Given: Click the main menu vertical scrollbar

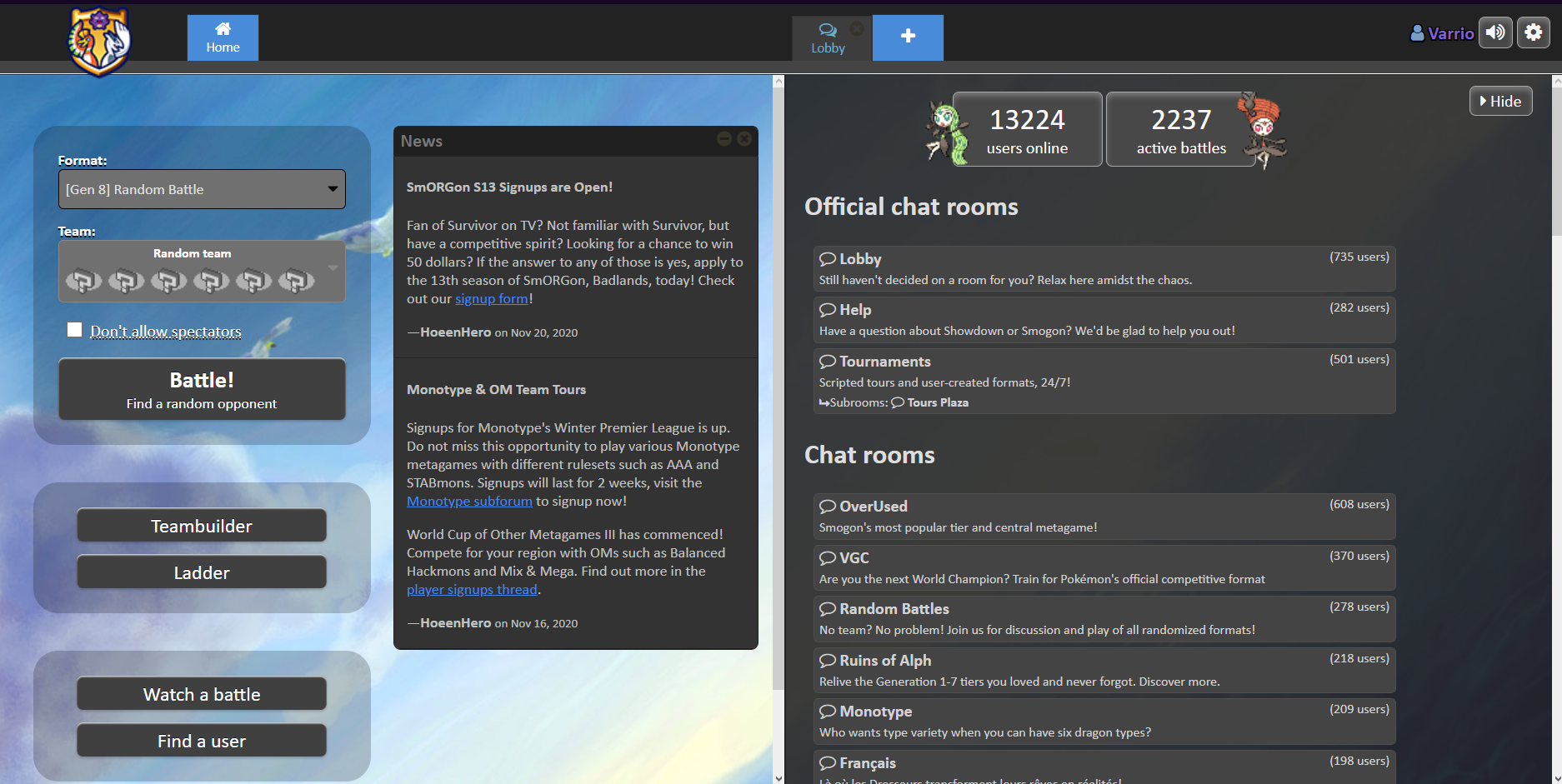Looking at the screenshot, I should click(x=778, y=388).
